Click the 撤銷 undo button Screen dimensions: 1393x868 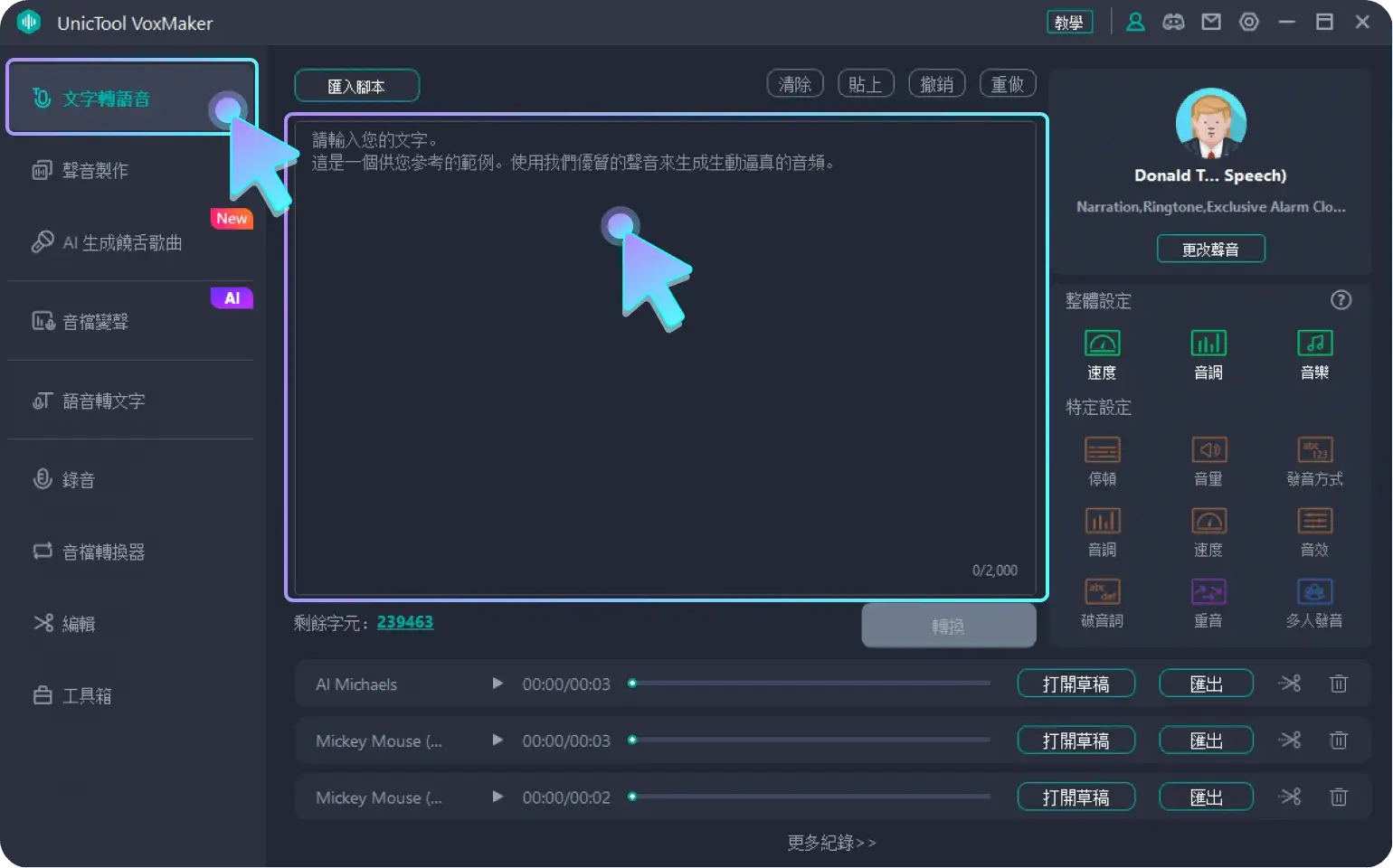936,84
